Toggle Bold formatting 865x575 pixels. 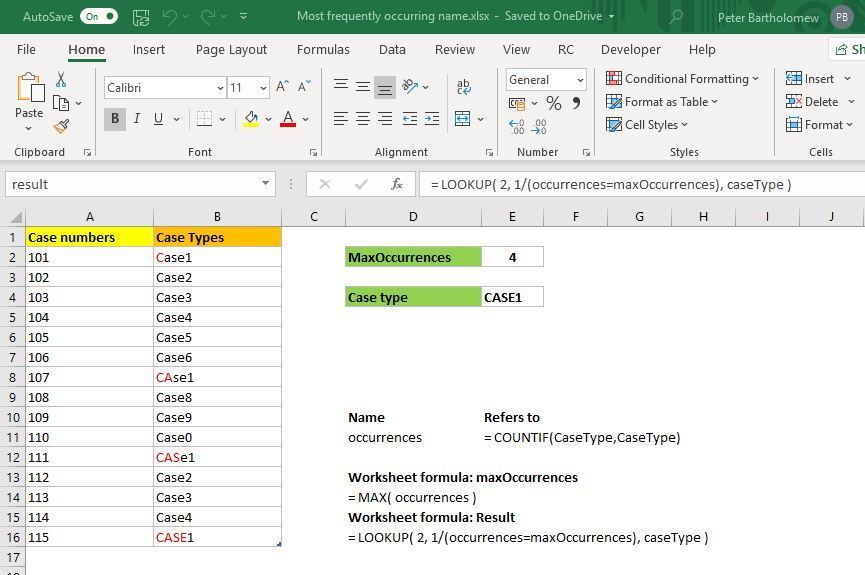click(x=115, y=119)
